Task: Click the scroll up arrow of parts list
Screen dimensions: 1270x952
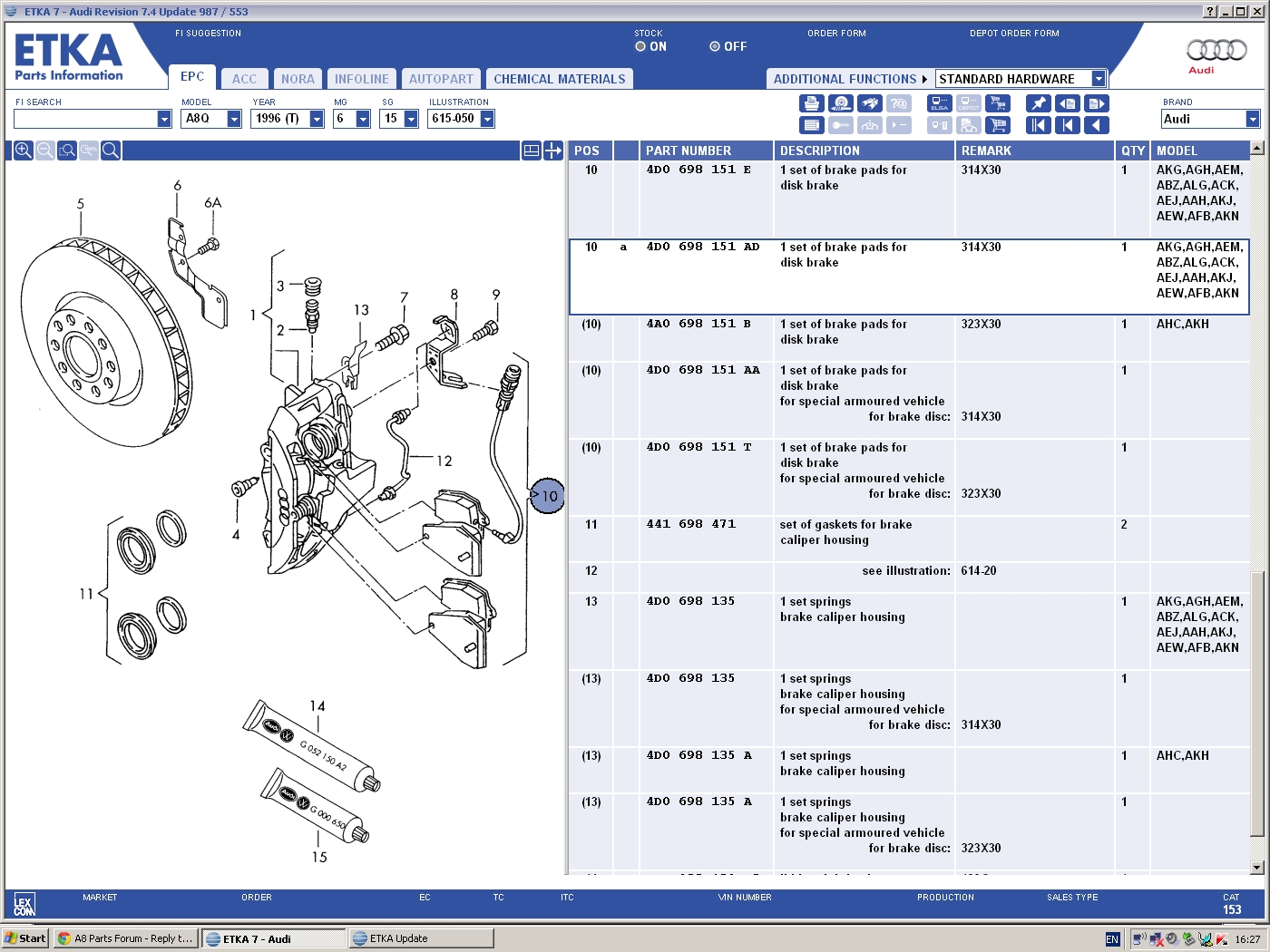Action: point(1256,148)
